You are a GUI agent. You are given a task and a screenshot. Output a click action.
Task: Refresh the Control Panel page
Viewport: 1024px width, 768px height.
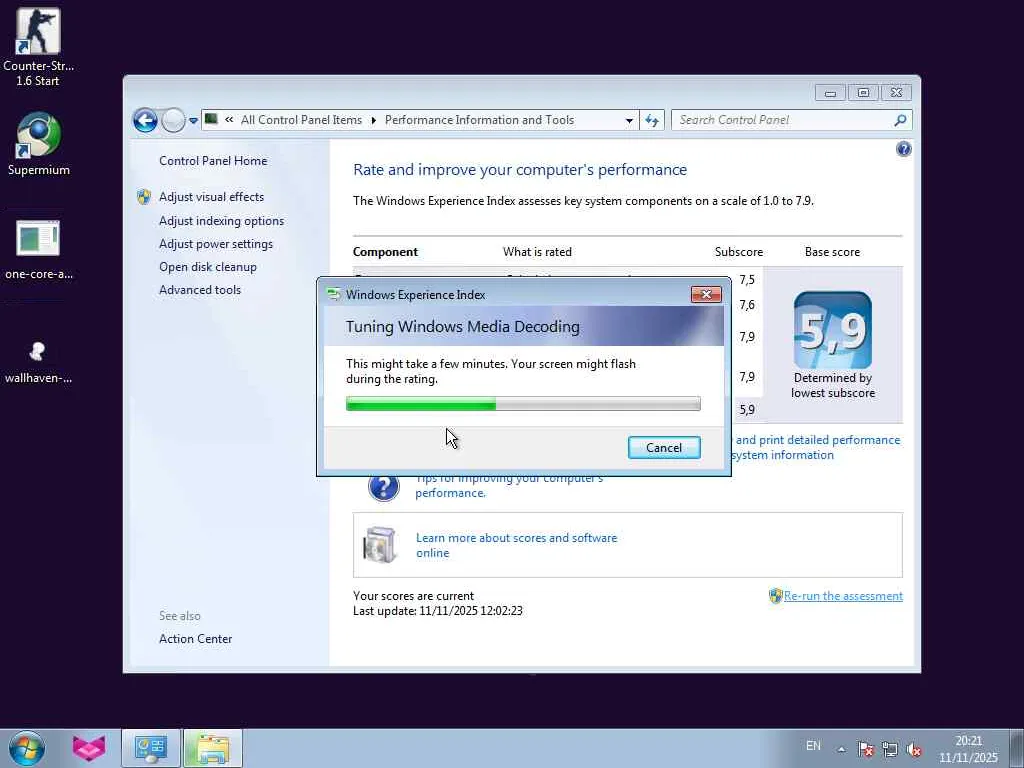[652, 120]
